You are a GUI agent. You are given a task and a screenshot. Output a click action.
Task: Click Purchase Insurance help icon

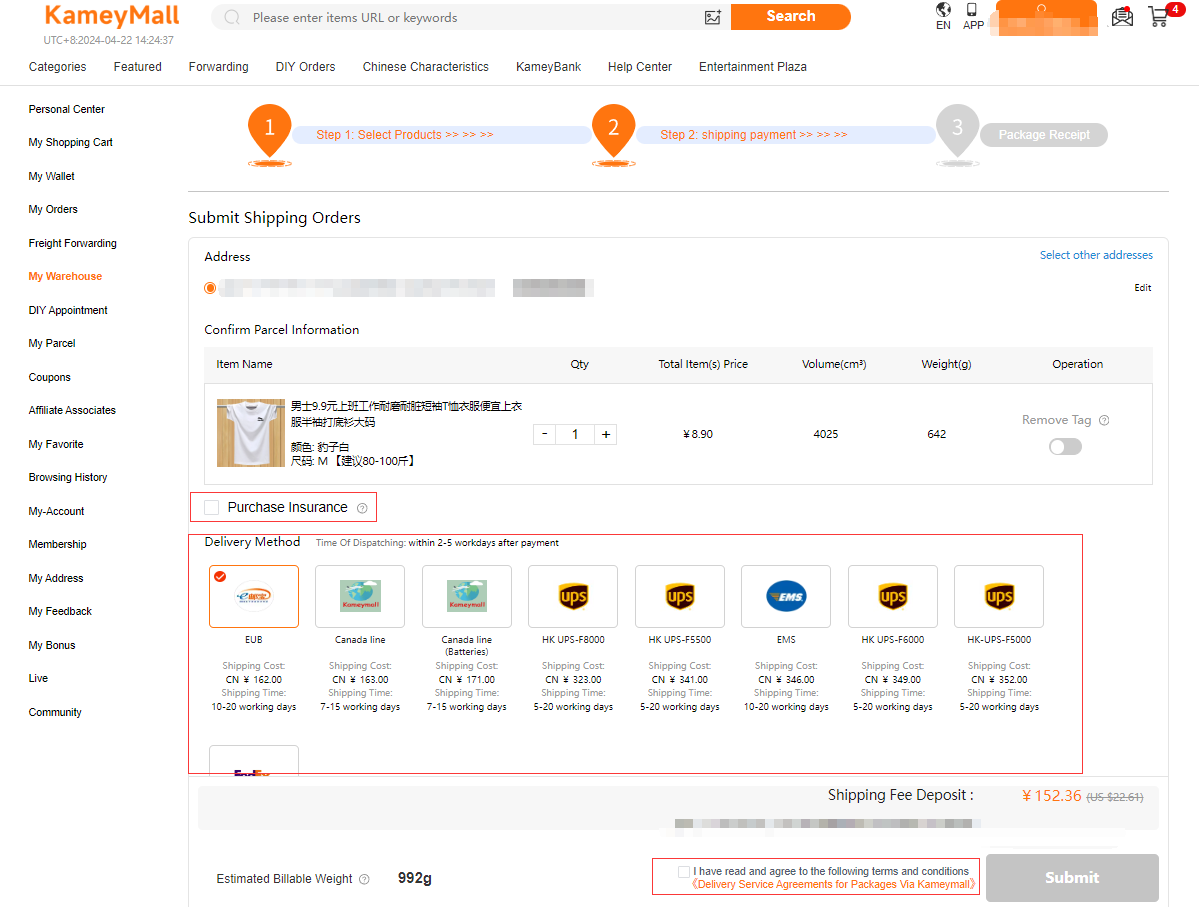coord(362,509)
